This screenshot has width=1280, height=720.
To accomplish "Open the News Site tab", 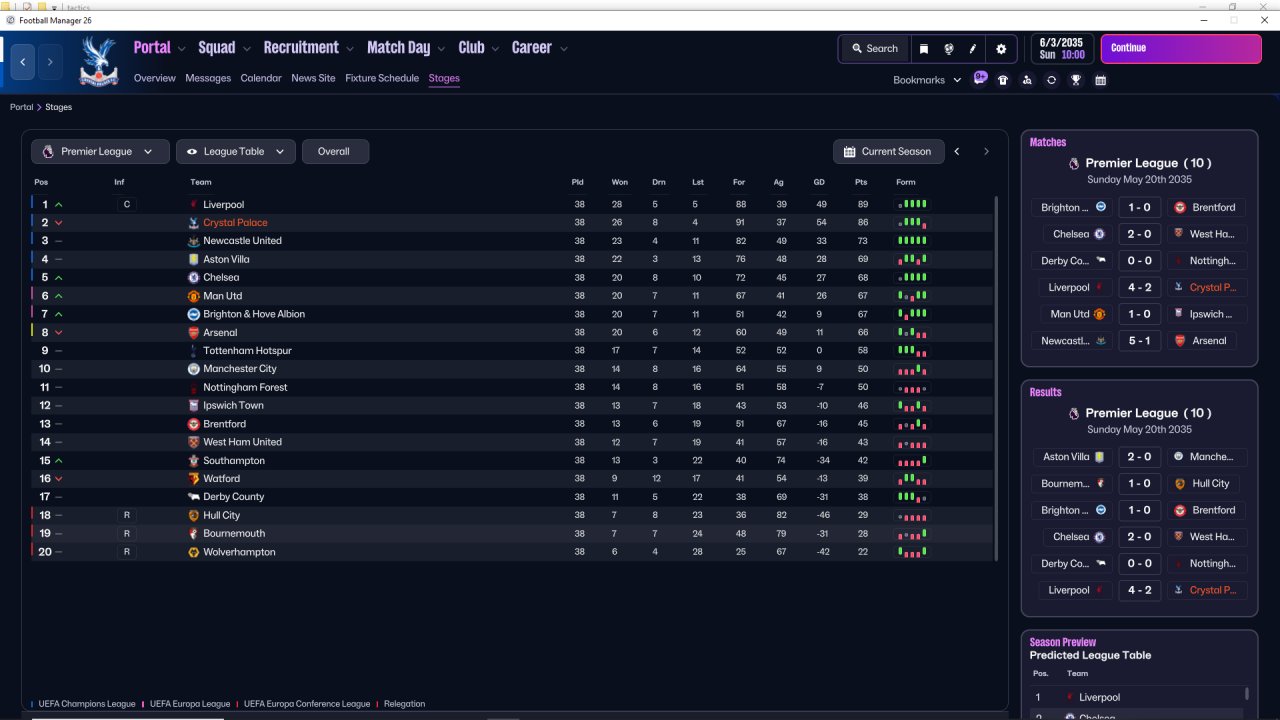I will click(313, 78).
